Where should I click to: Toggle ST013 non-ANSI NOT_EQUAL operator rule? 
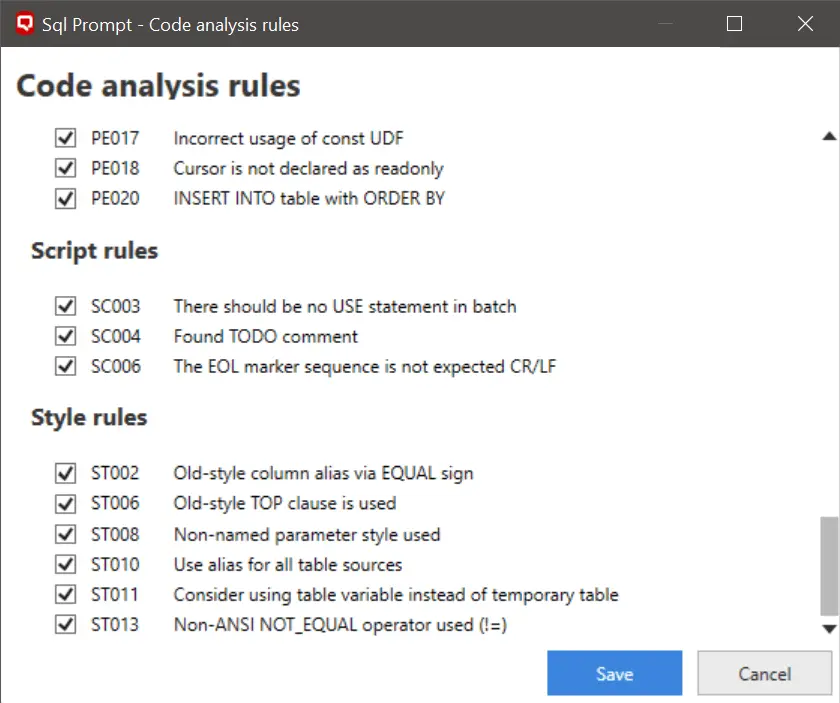point(65,623)
